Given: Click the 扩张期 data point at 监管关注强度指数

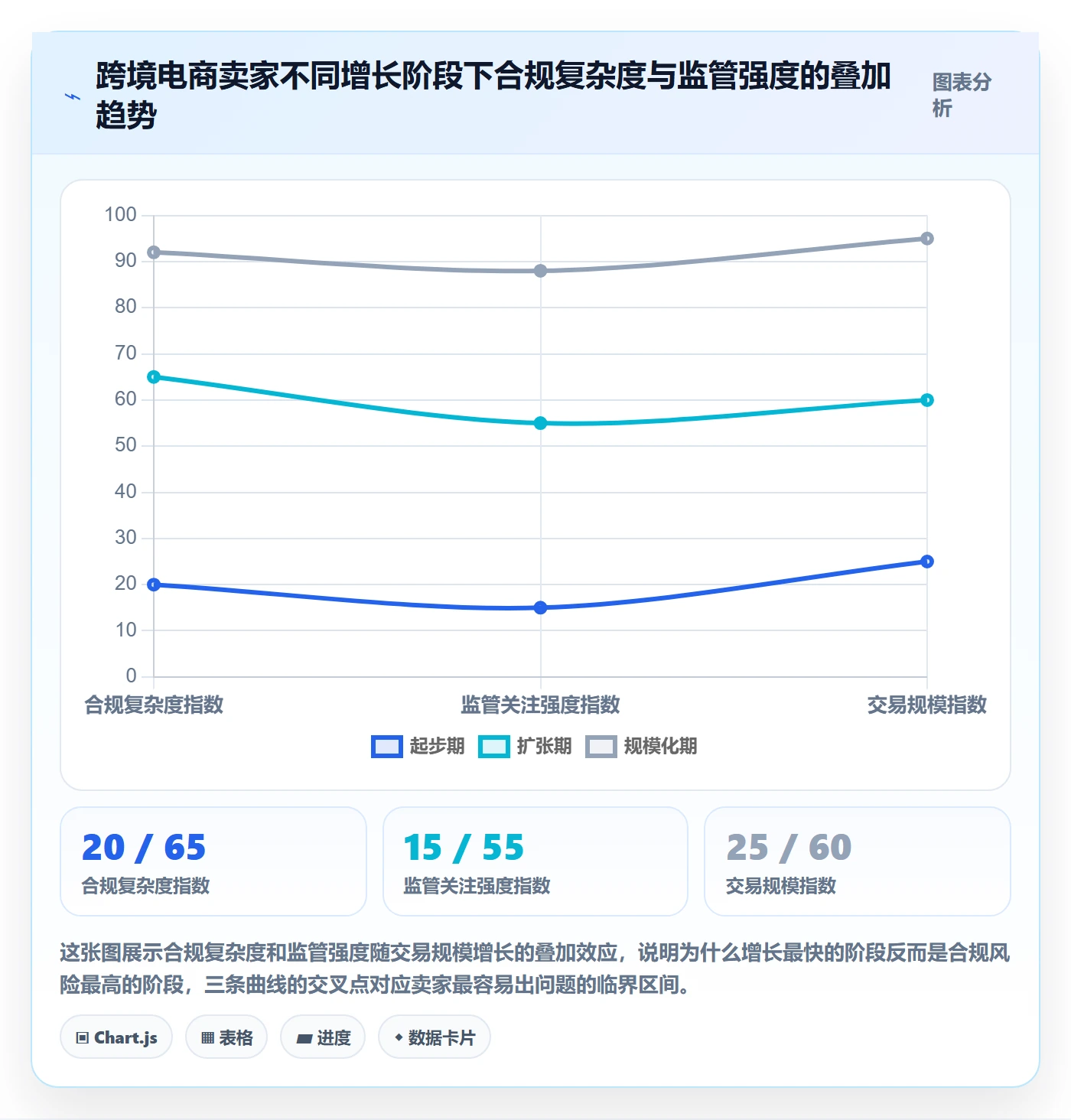Looking at the screenshot, I should [x=541, y=423].
